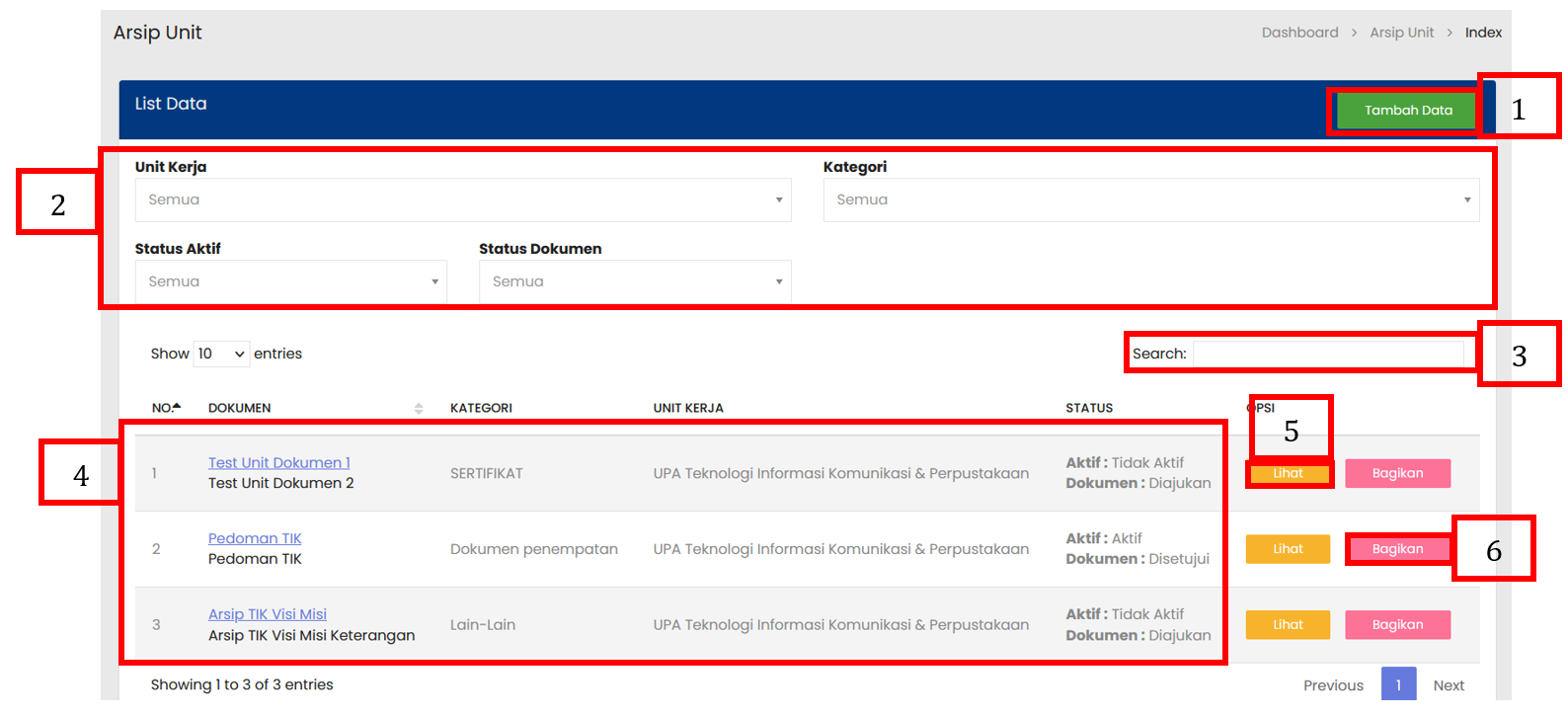This screenshot has height=716, width=1568.
Task: Click Bagikan for Arsip TIK Visi Misi
Action: [1397, 625]
